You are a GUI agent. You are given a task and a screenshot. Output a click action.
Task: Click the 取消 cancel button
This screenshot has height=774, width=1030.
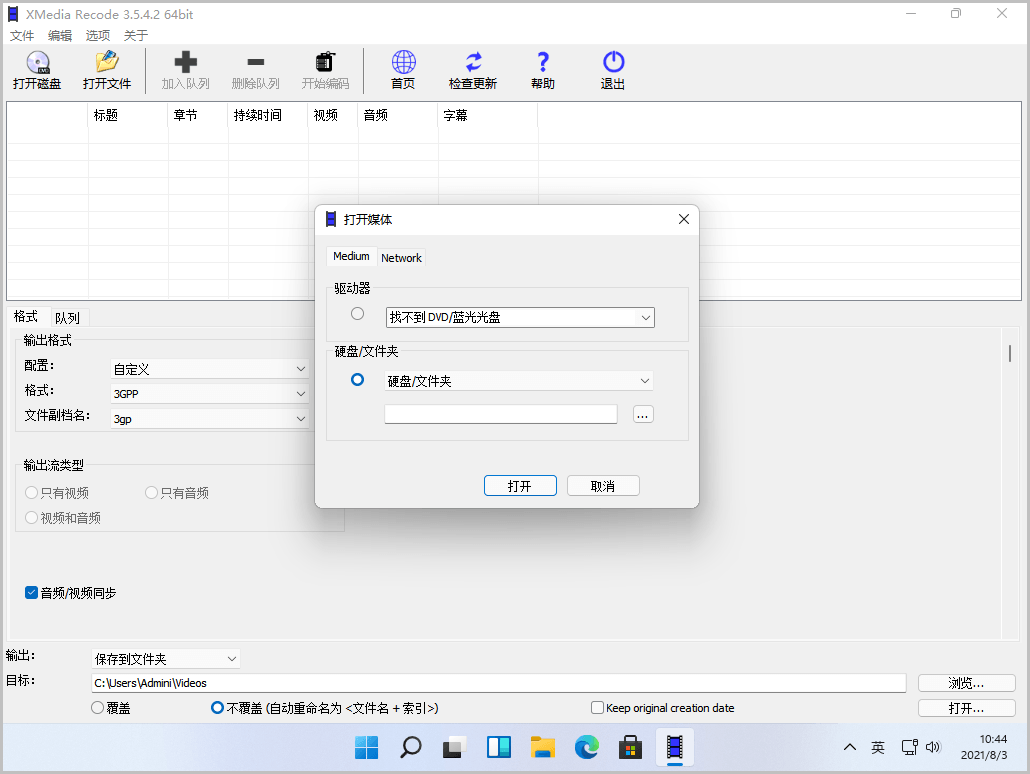[603, 486]
